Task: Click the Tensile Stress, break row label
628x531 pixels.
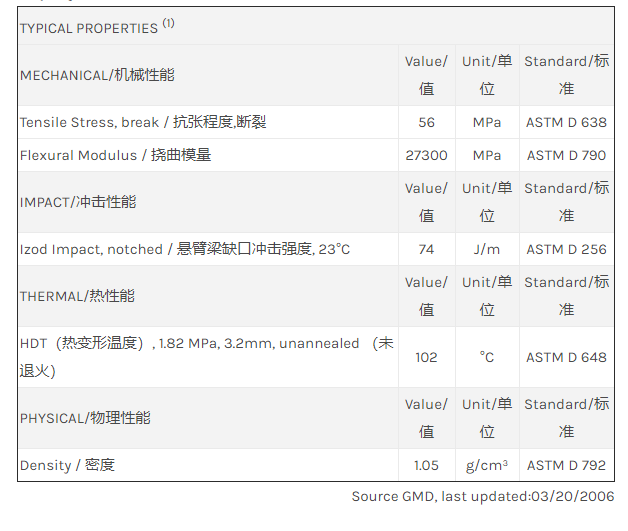Action: [x=143, y=122]
